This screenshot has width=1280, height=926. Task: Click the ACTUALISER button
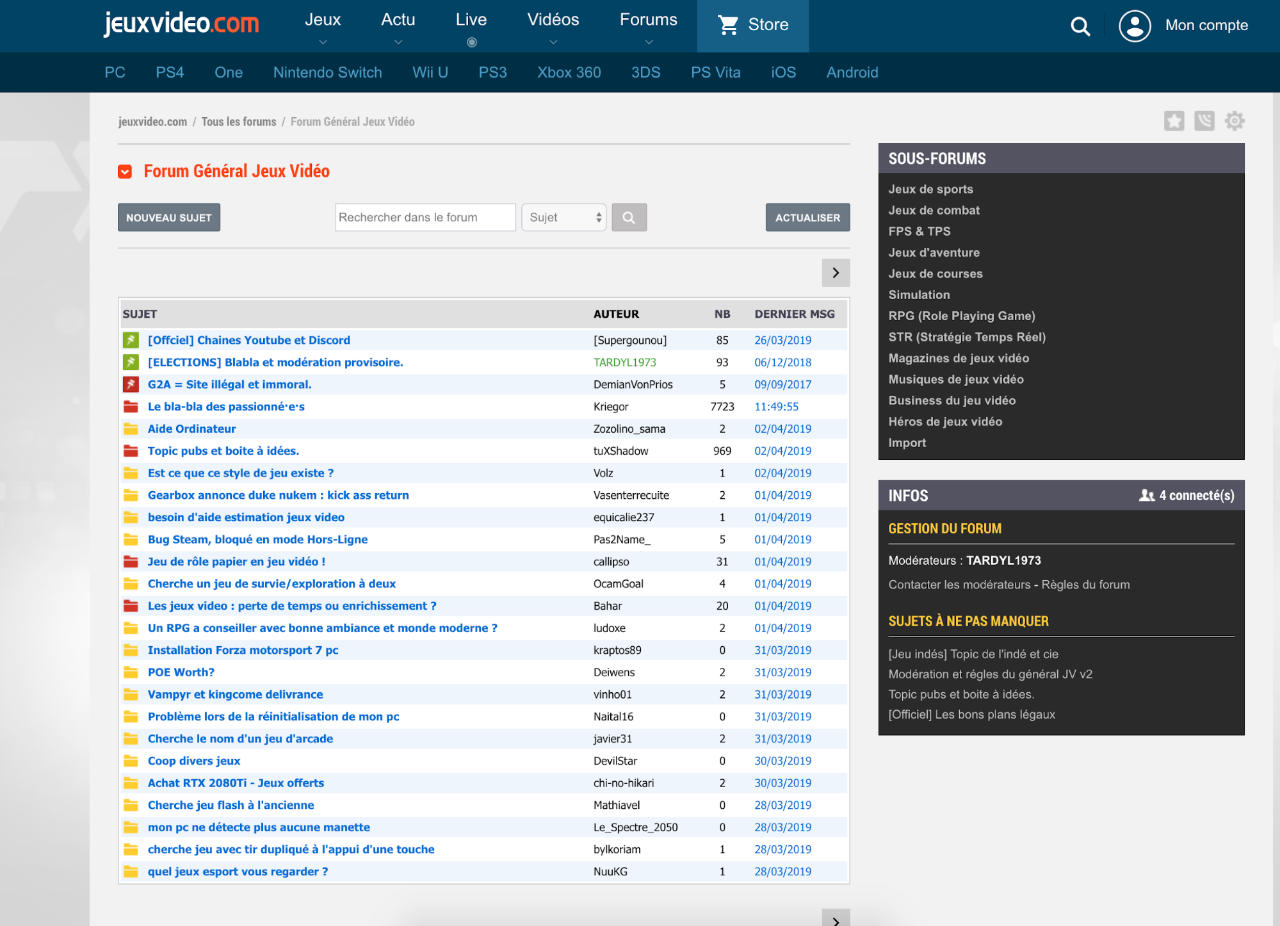[808, 218]
